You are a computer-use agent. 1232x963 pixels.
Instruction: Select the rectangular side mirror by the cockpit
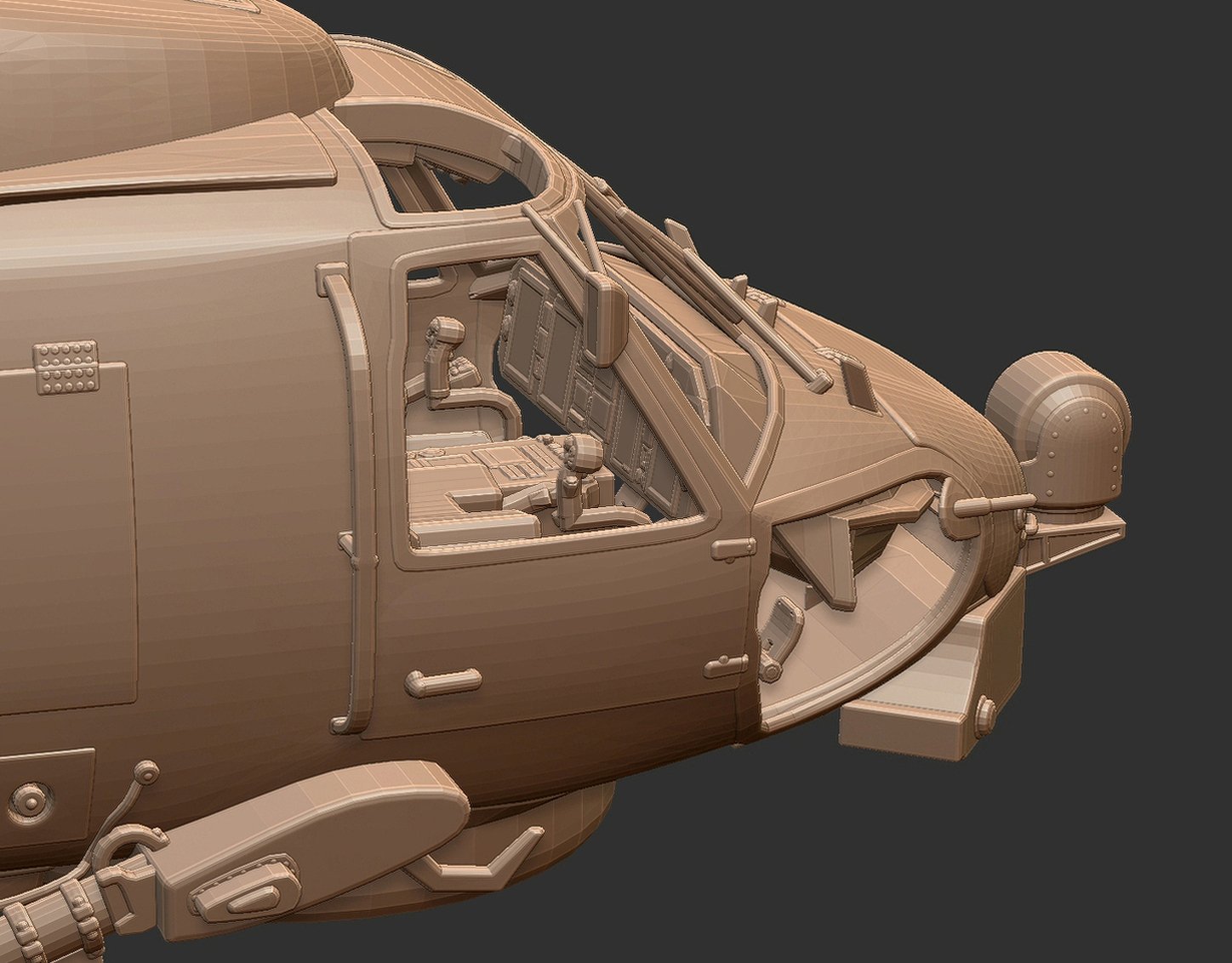coord(606,320)
